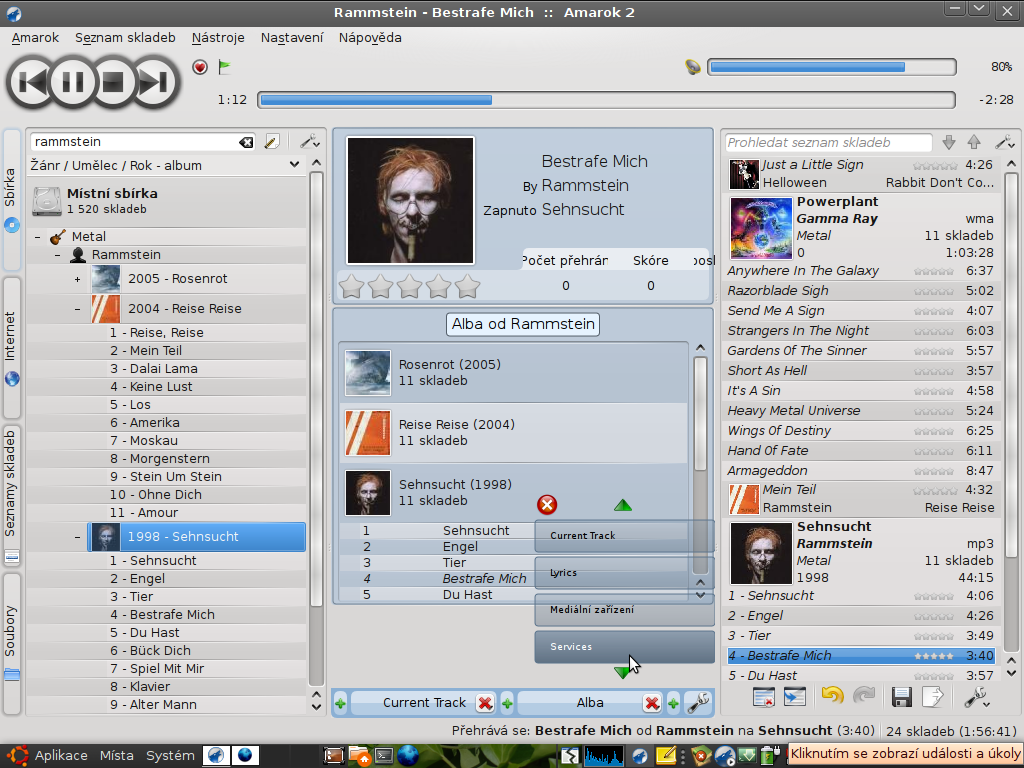The height and width of the screenshot is (768, 1024).
Task: Adjust the volume slider at 80%
Action: click(832, 67)
